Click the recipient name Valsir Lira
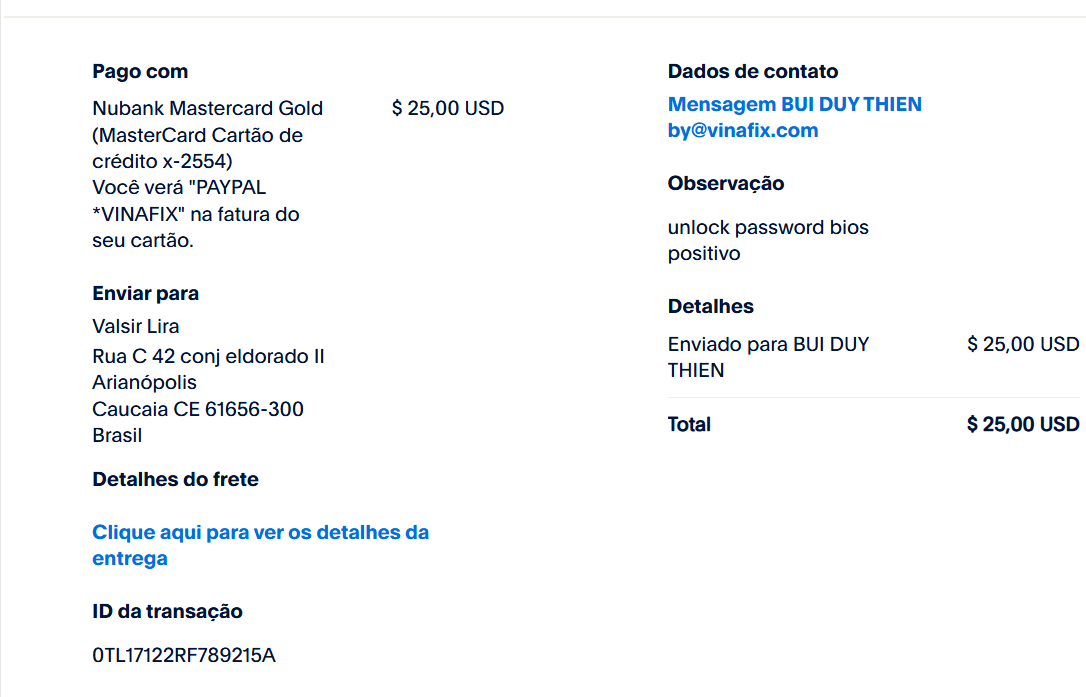 pyautogui.click(x=136, y=326)
